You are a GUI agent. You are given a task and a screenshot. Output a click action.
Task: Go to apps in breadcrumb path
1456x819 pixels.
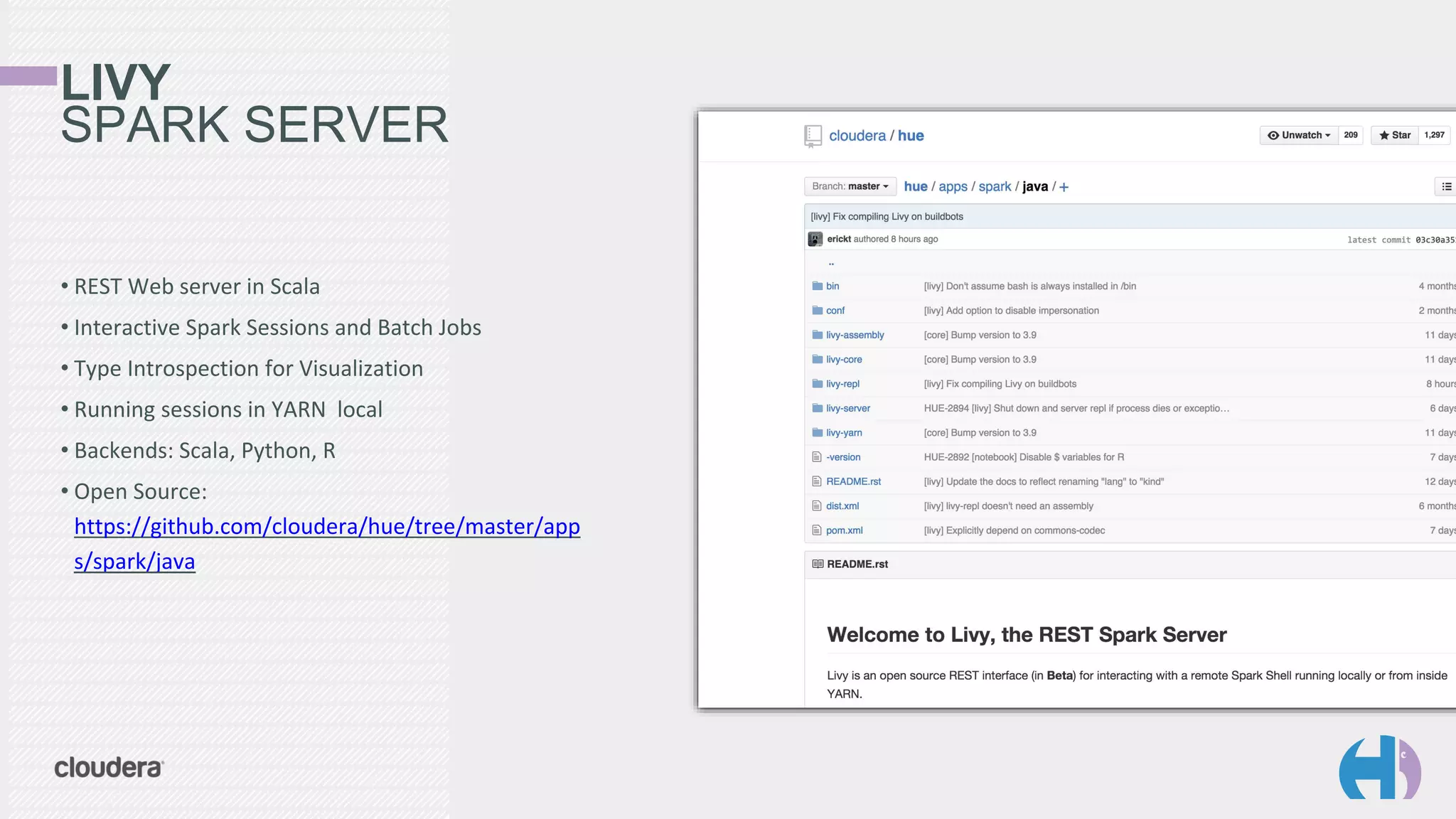953,186
